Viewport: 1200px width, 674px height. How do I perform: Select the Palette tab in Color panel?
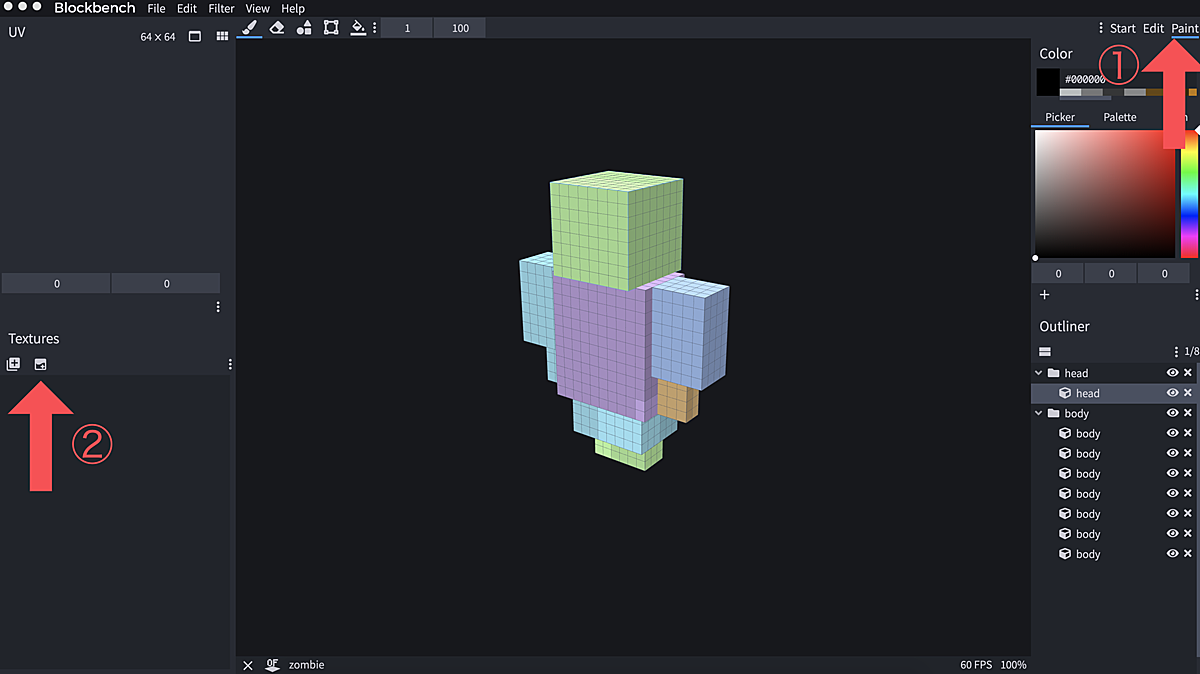point(1120,117)
